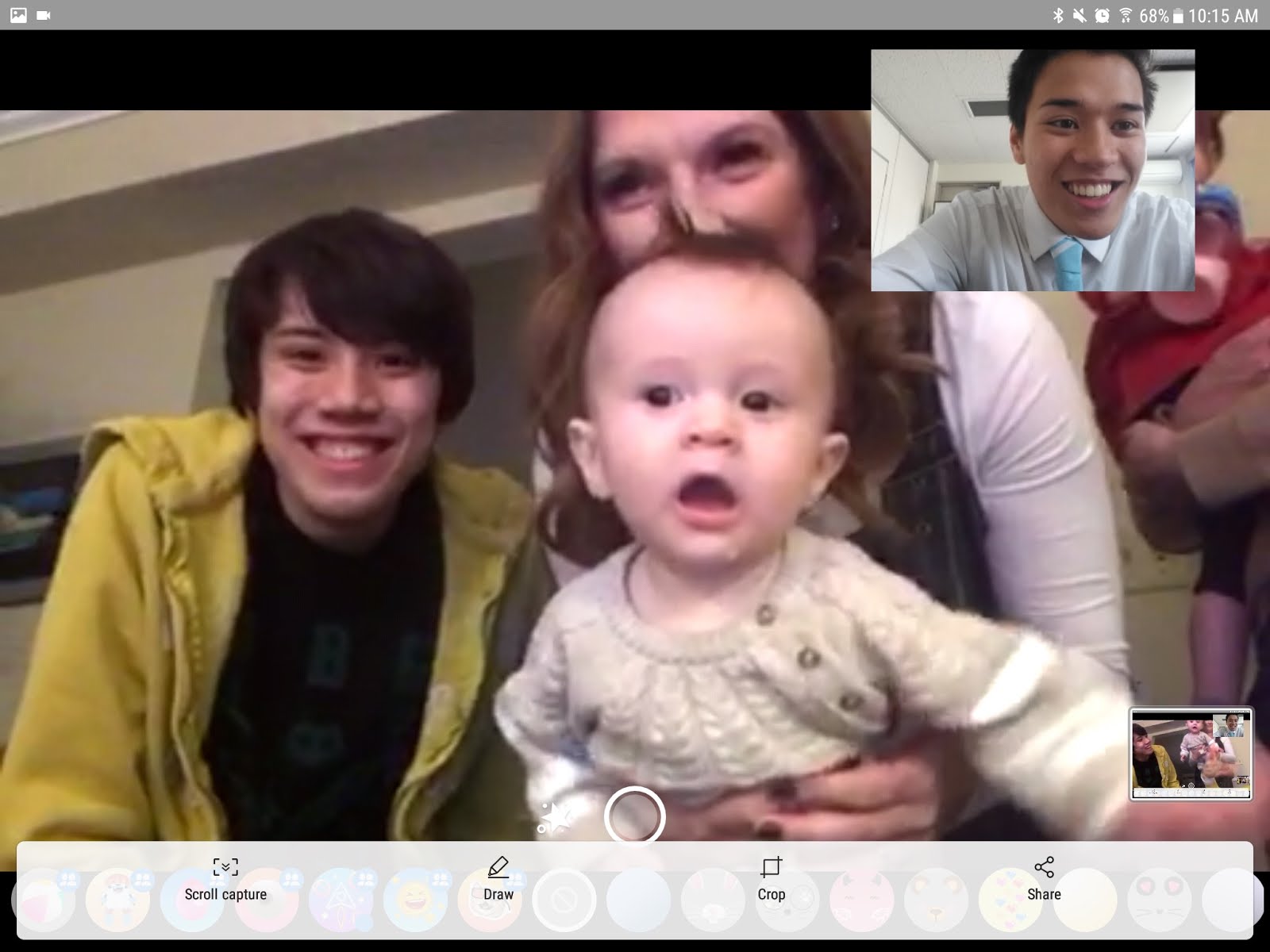This screenshot has width=1270, height=952.
Task: Share the captured screenshot
Action: click(x=1043, y=879)
